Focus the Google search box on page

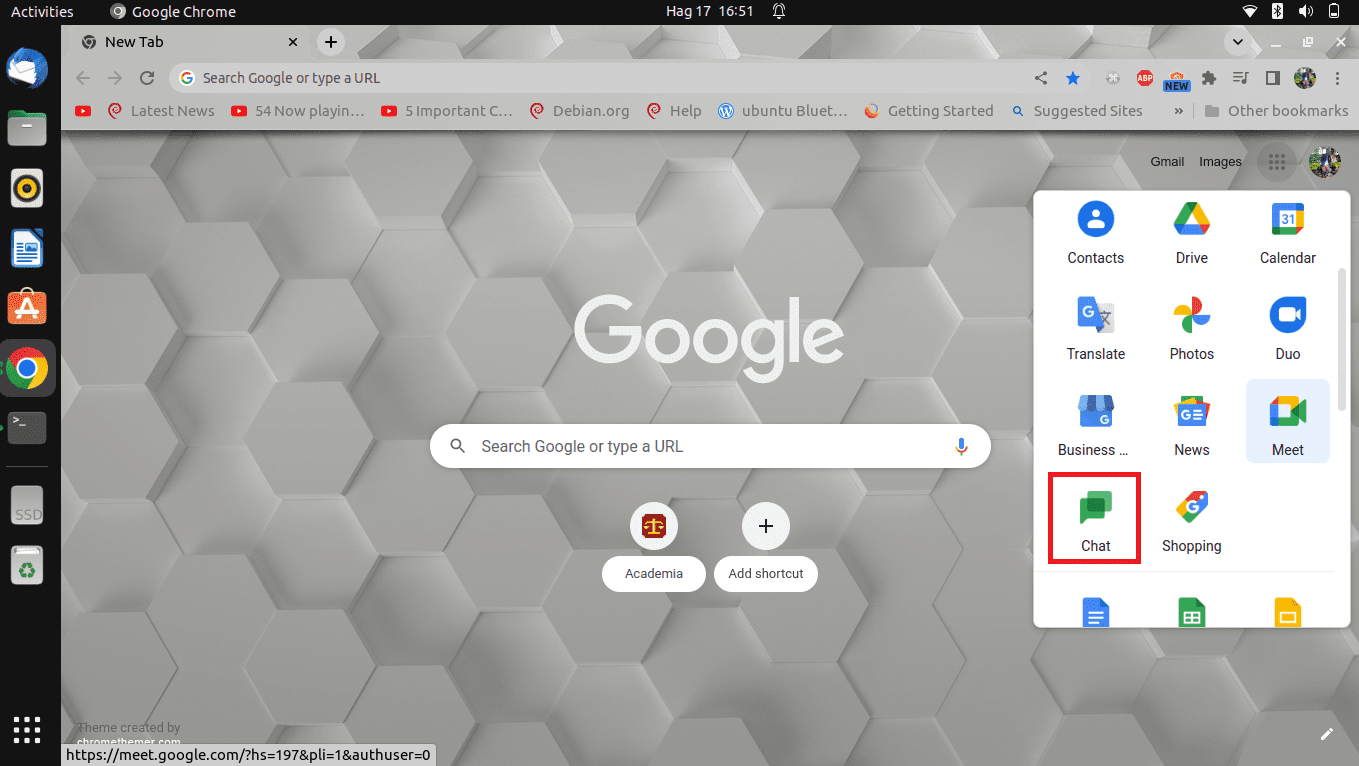[710, 446]
